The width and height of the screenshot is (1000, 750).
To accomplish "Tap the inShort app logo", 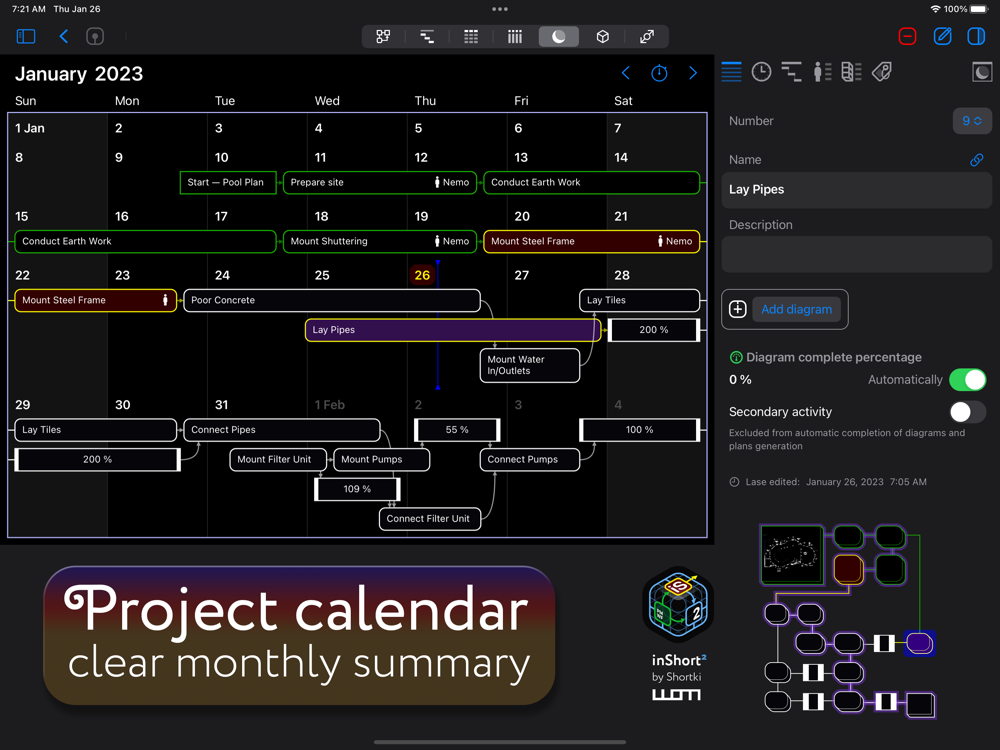I will tap(678, 605).
